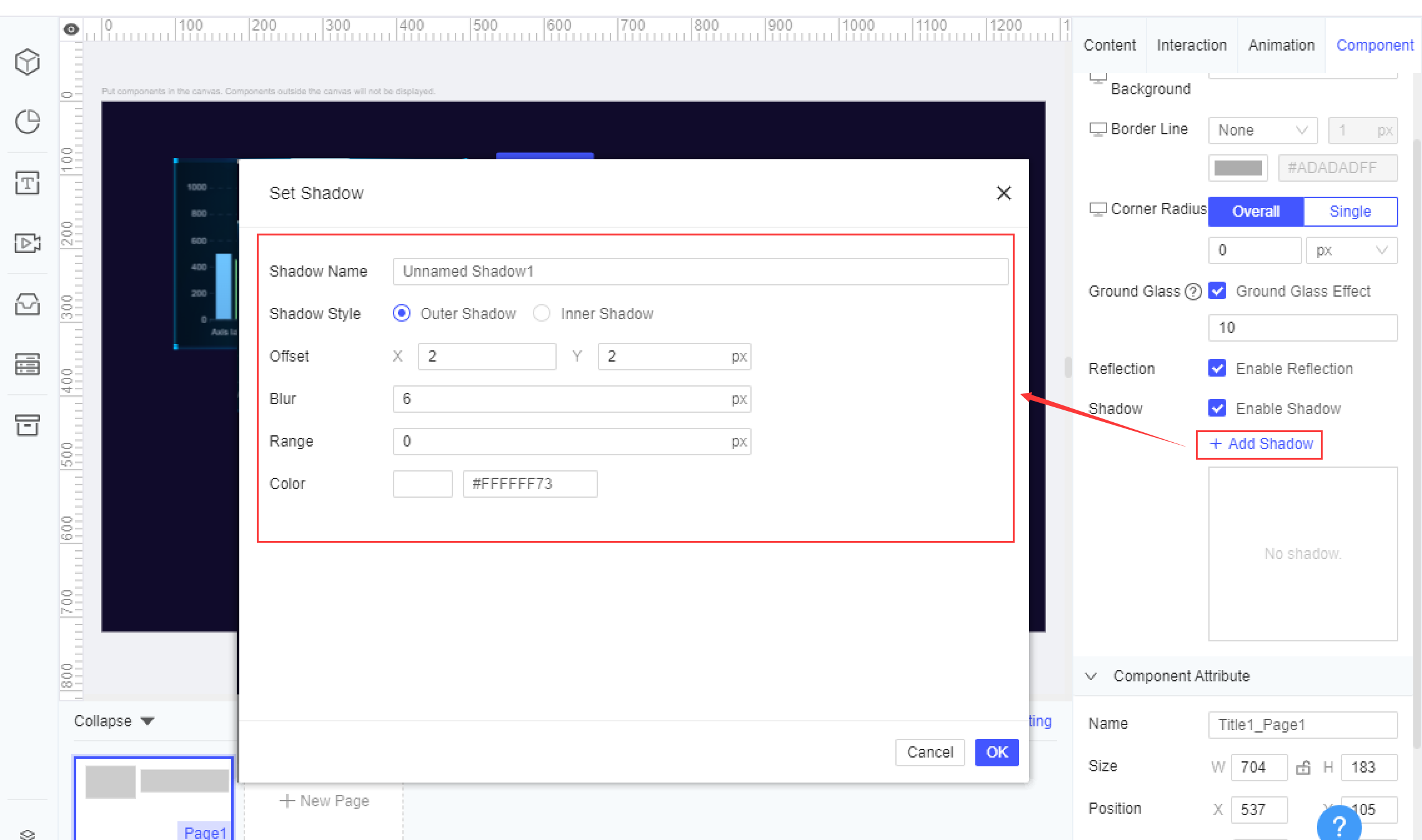Click the corner radius value field

(1255, 250)
